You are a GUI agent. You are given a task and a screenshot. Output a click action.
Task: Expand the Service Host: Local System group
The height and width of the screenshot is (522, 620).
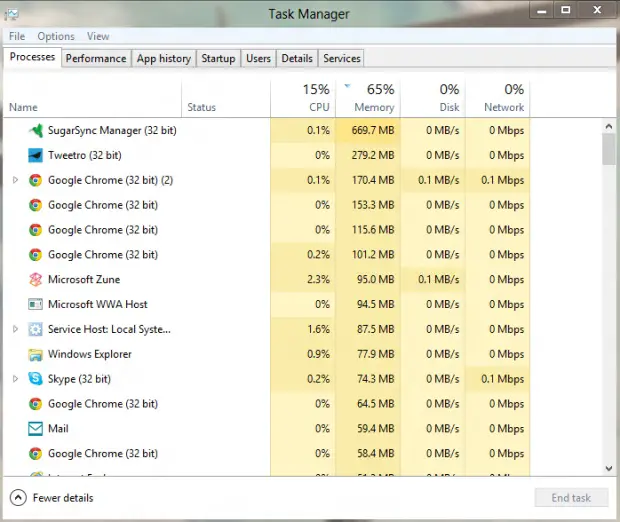(x=15, y=329)
